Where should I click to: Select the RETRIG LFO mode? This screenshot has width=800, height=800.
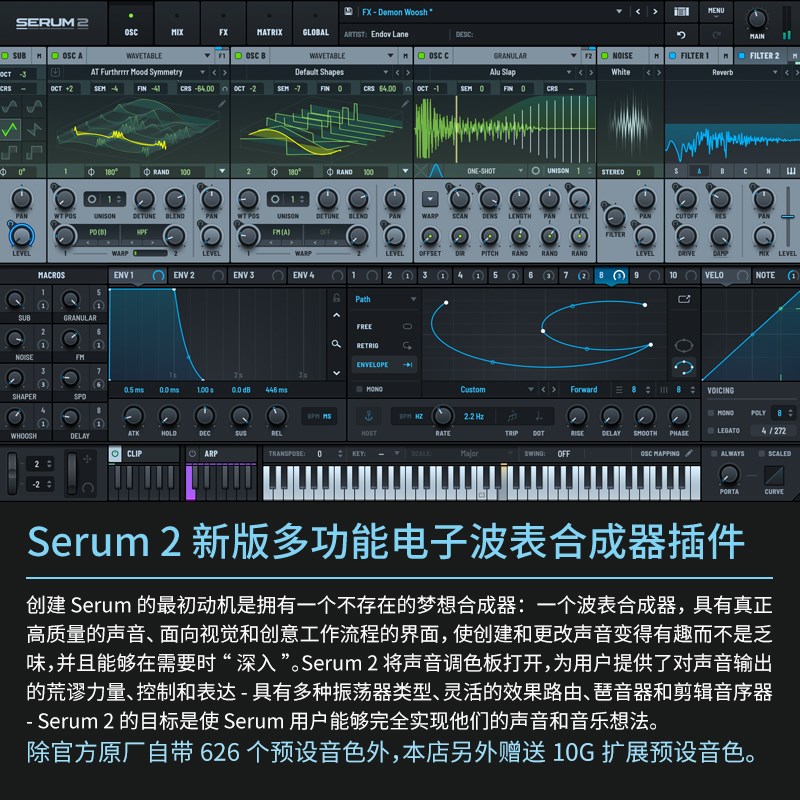[x=384, y=345]
